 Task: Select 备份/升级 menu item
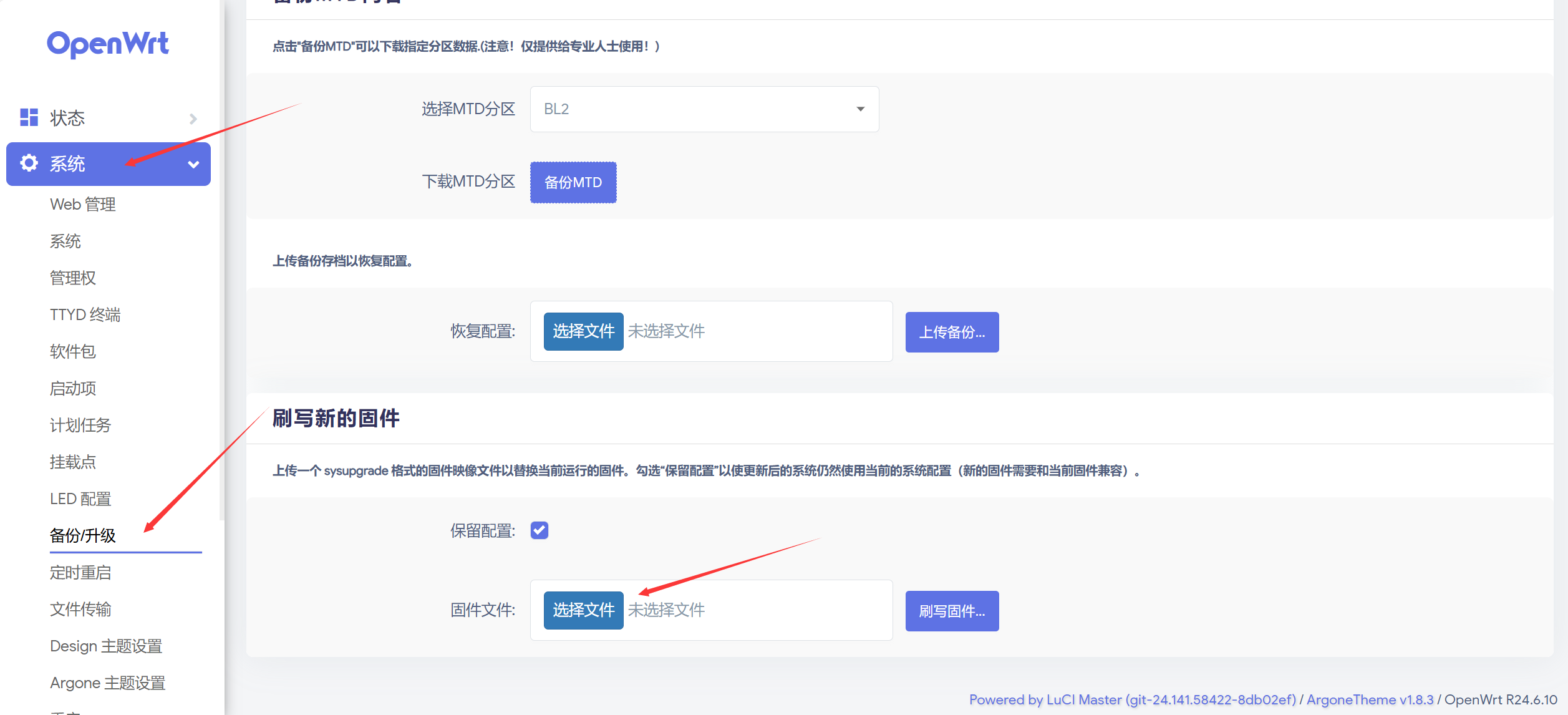pos(83,536)
